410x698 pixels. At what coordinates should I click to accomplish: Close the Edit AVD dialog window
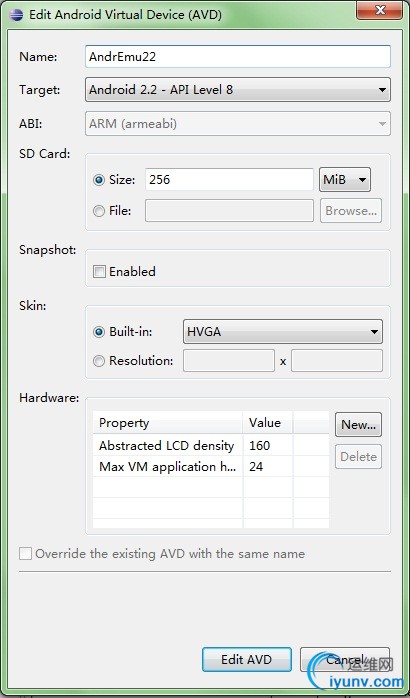click(379, 10)
